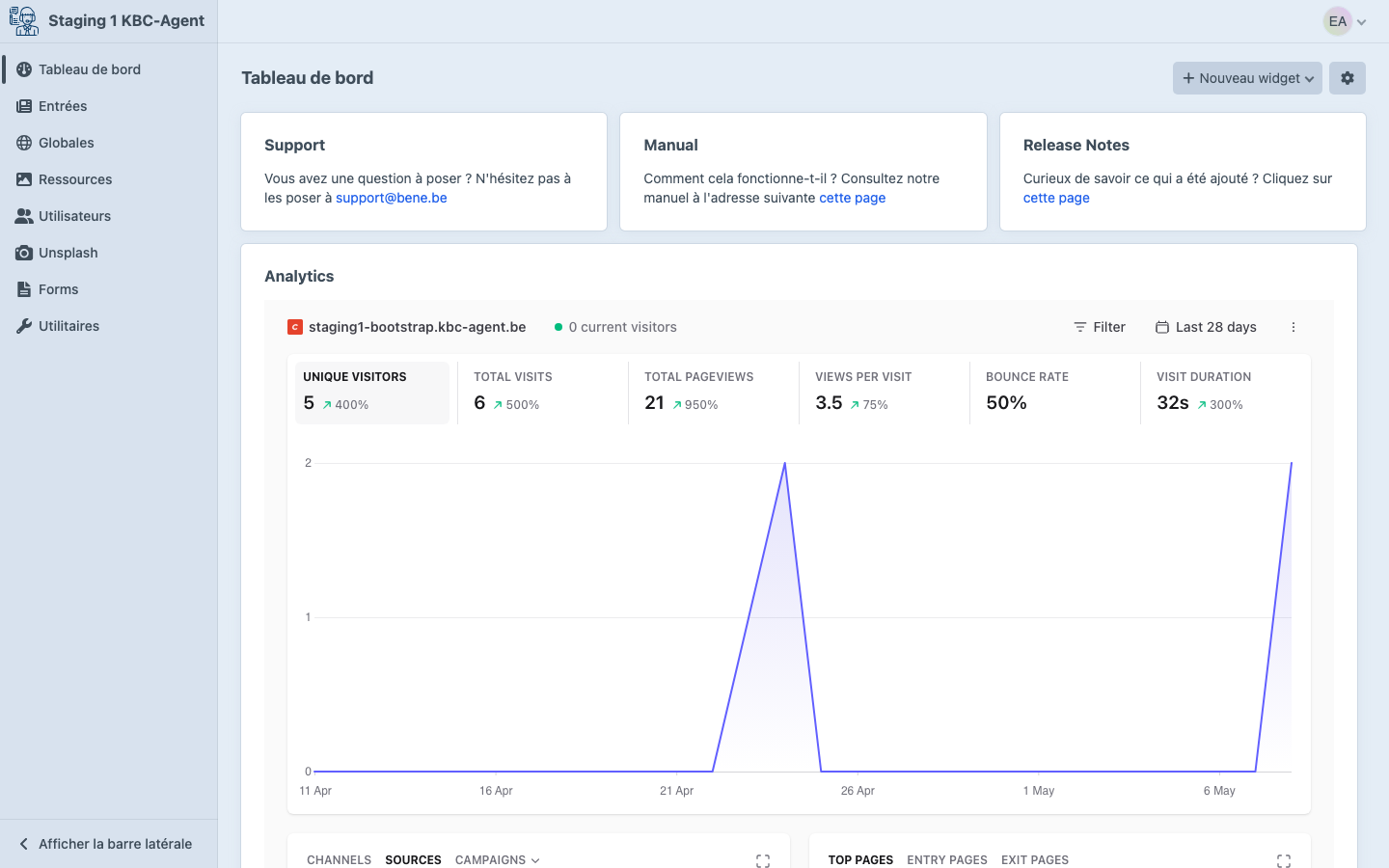Go to Entrées in the sidebar
Viewport: 1389px width, 868px height.
(63, 106)
